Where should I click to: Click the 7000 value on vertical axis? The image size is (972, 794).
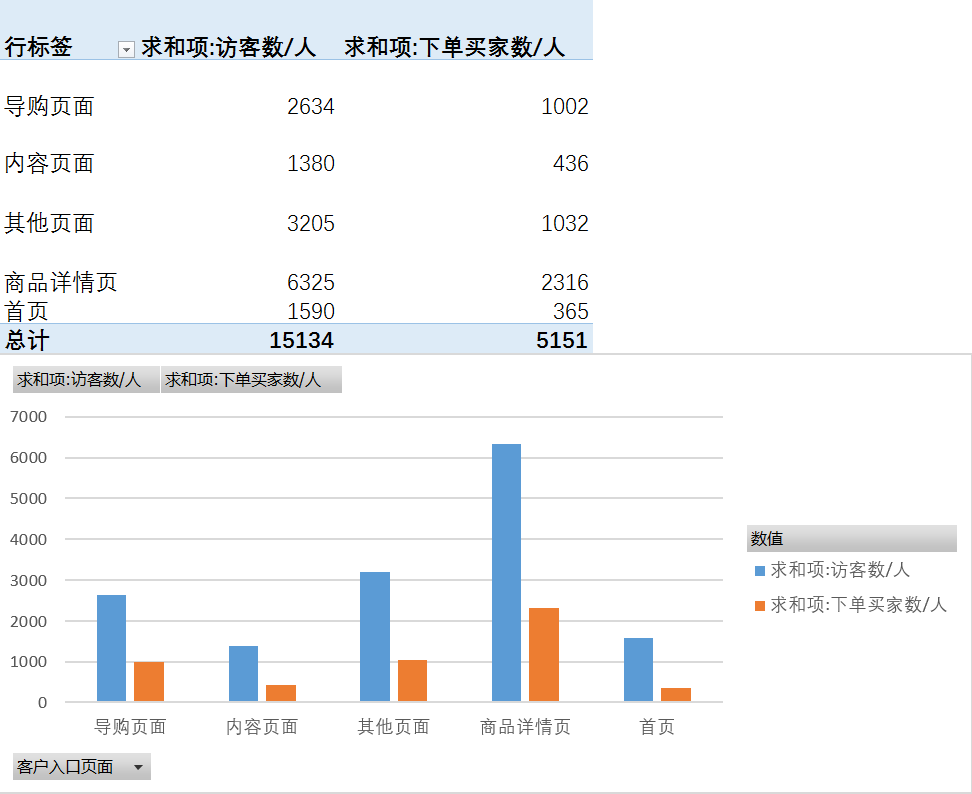click(x=29, y=416)
